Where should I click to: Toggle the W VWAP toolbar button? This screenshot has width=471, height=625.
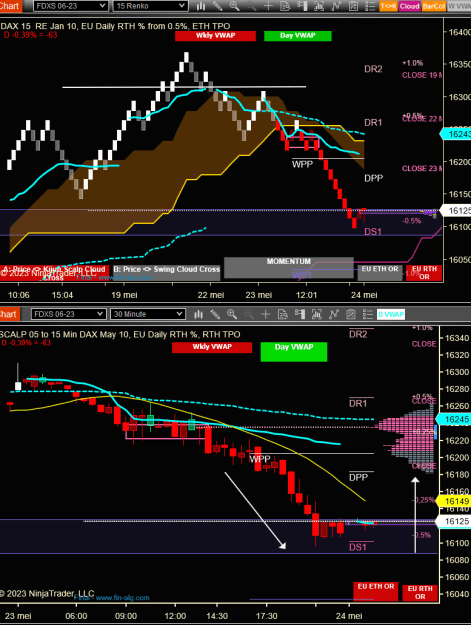point(459,6)
